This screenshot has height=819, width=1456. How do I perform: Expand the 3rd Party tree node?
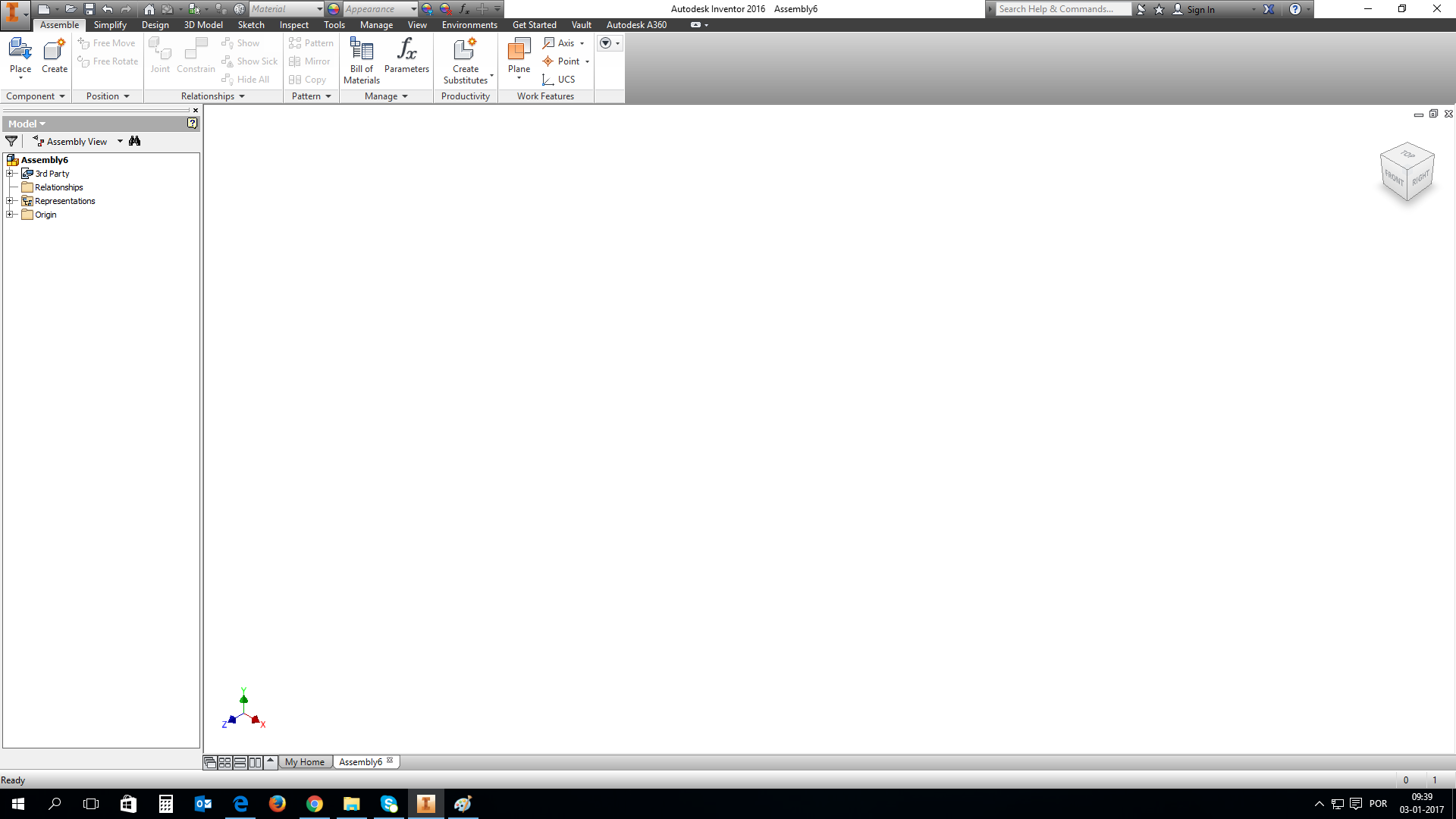(11, 174)
